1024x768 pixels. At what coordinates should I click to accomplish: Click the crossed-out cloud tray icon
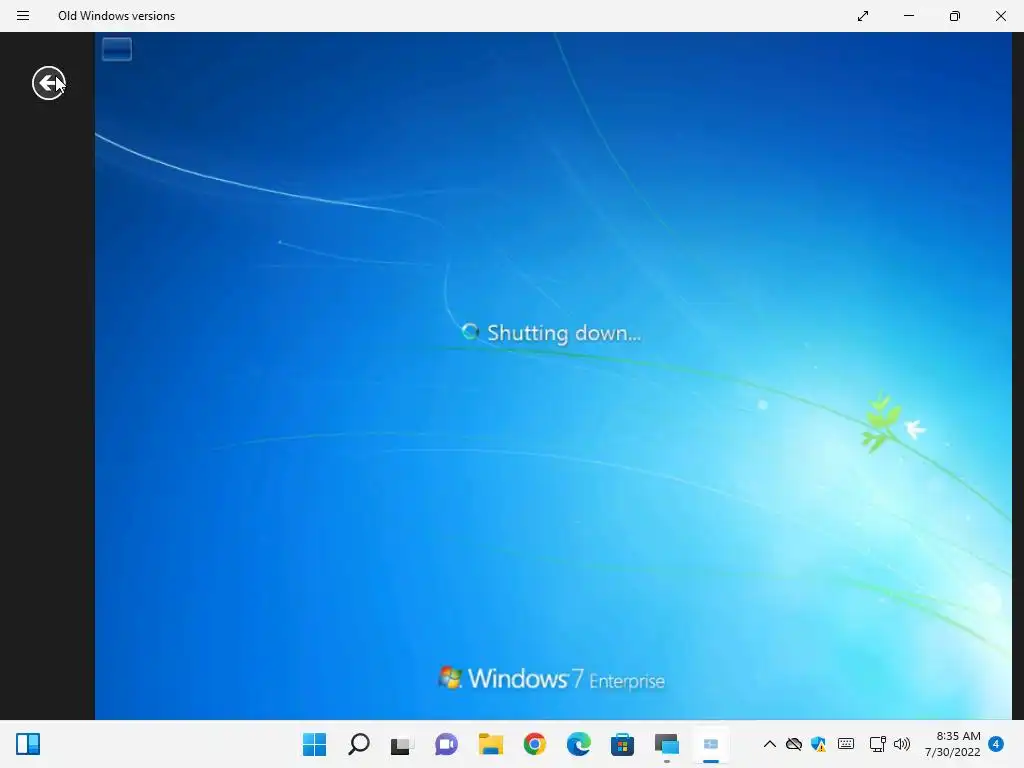(x=793, y=744)
